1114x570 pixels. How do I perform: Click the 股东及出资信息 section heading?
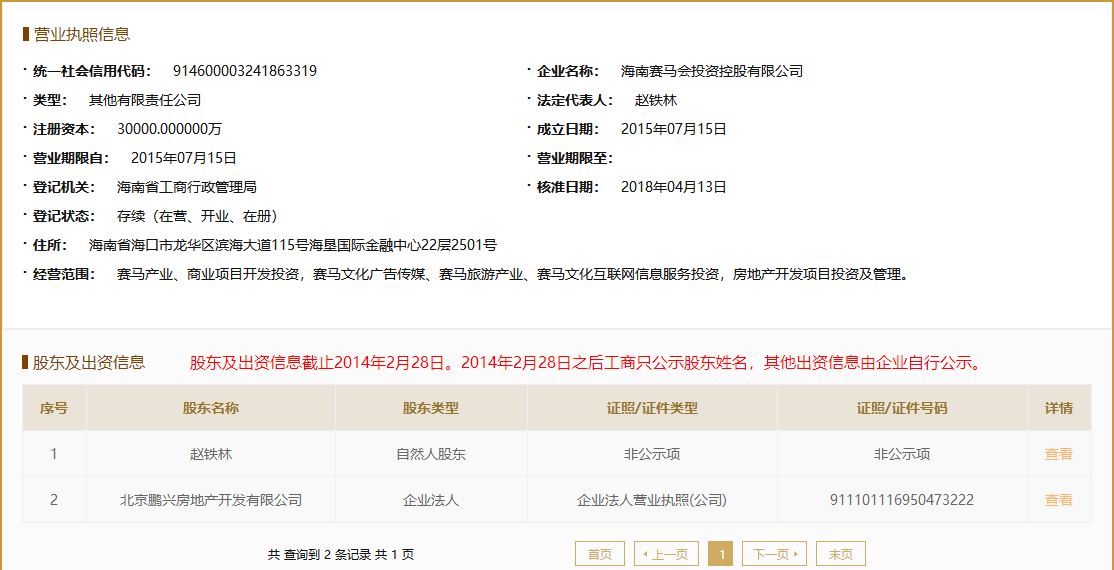pyautogui.click(x=89, y=362)
